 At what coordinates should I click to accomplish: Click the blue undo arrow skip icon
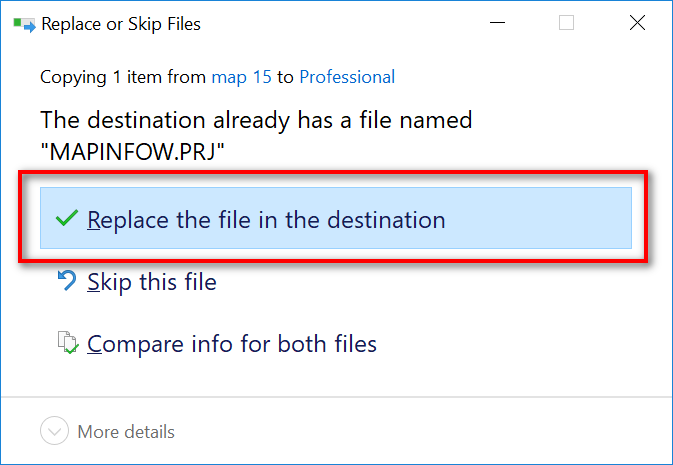pyautogui.click(x=67, y=280)
